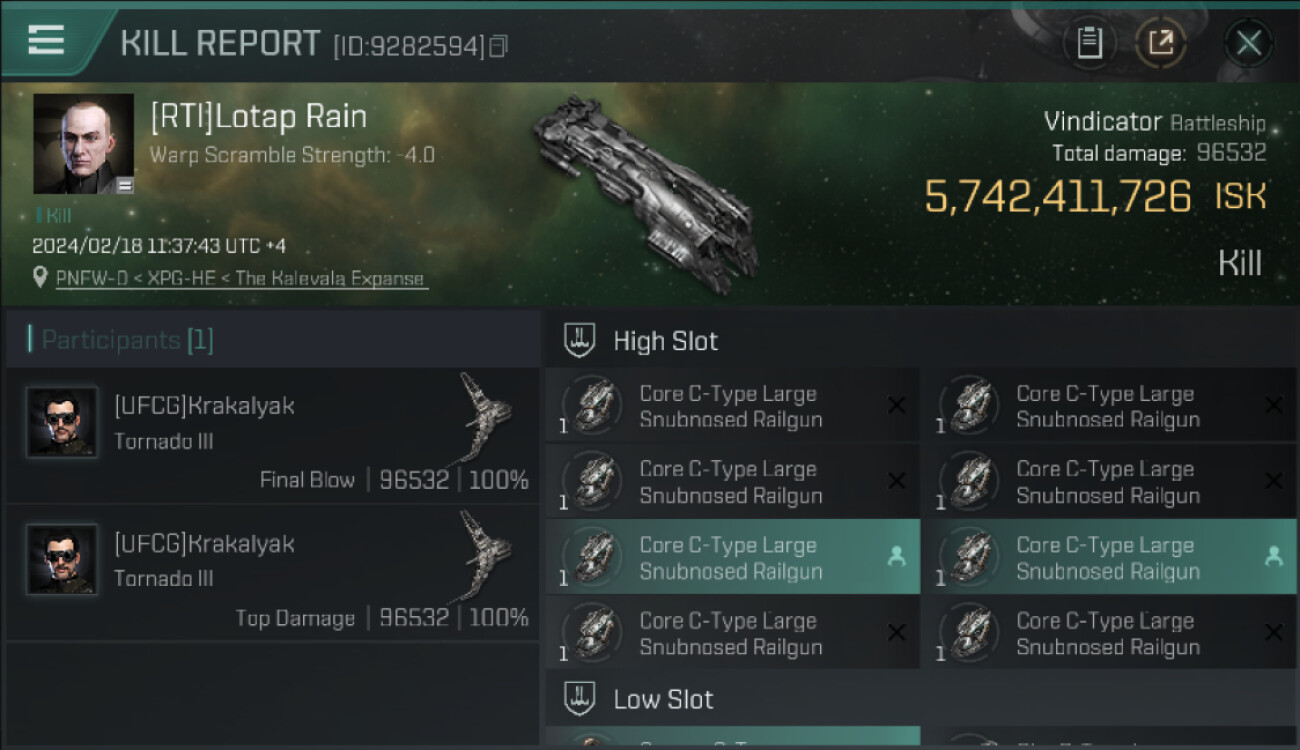This screenshot has width=1300, height=750.
Task: Open Krakalyak's Top Damage portrait
Action: click(x=62, y=560)
